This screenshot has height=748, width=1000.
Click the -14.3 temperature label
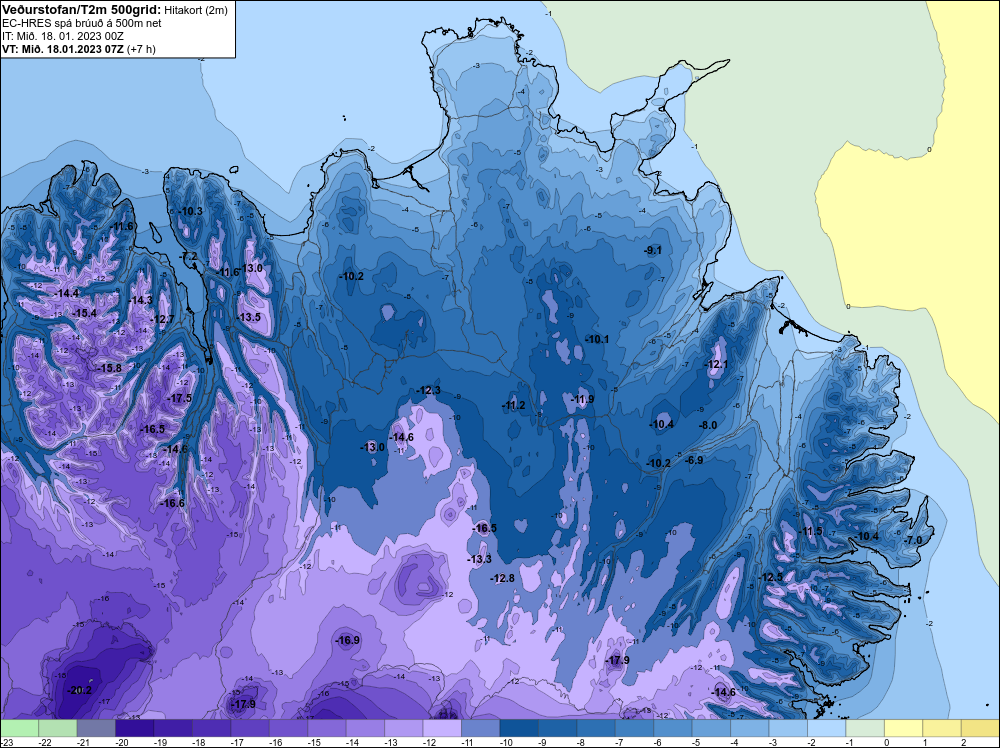coord(141,300)
